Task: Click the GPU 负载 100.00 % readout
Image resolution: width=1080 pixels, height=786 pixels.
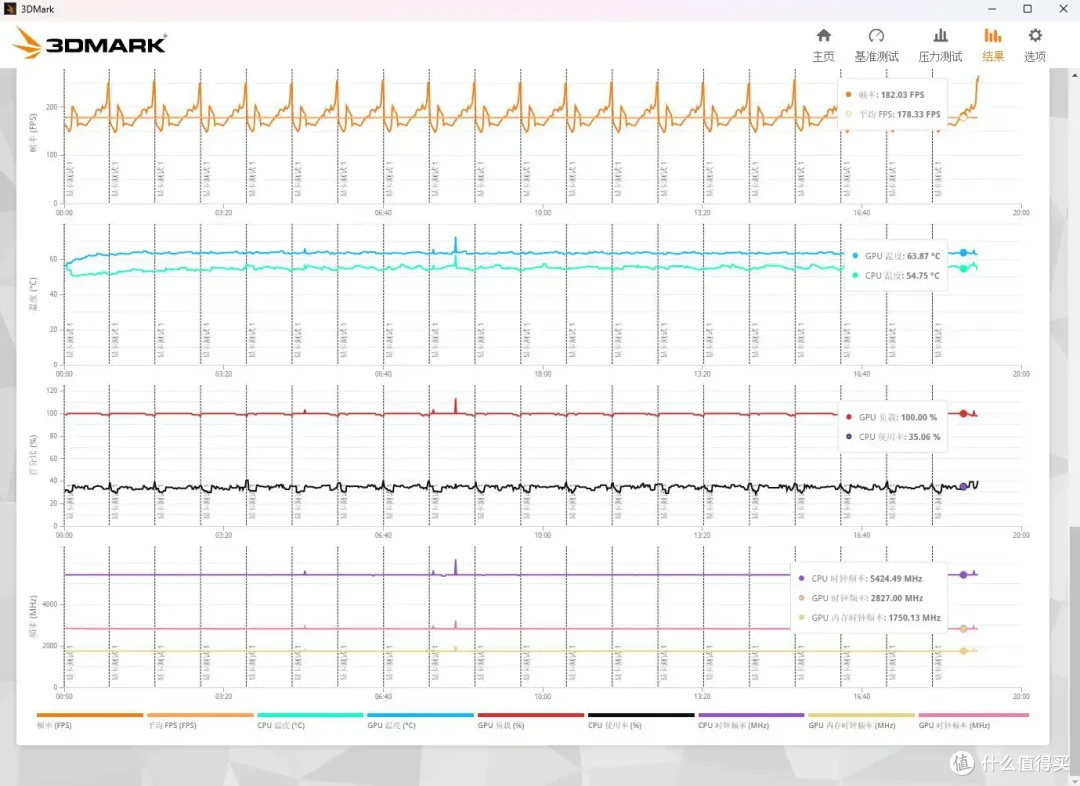Action: (x=897, y=417)
